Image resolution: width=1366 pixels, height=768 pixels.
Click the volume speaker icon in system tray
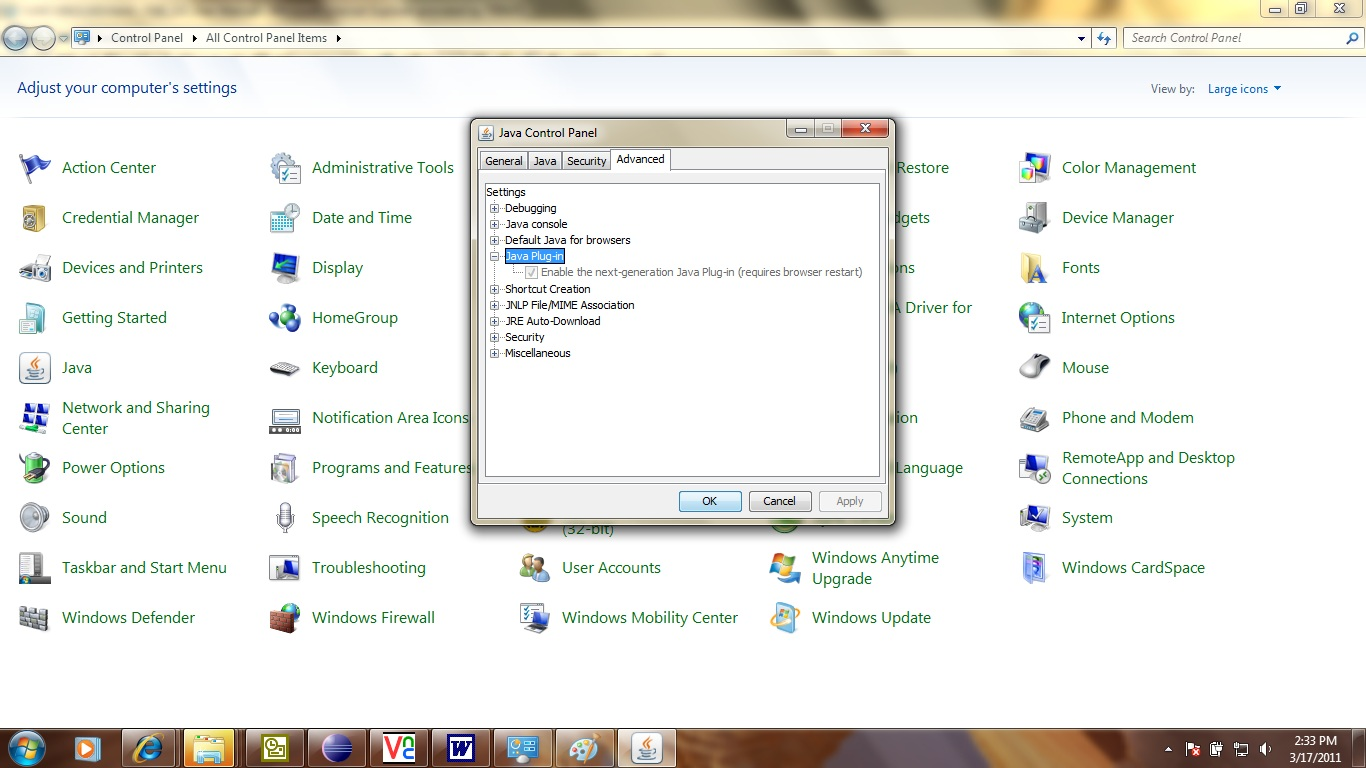pyautogui.click(x=1265, y=749)
